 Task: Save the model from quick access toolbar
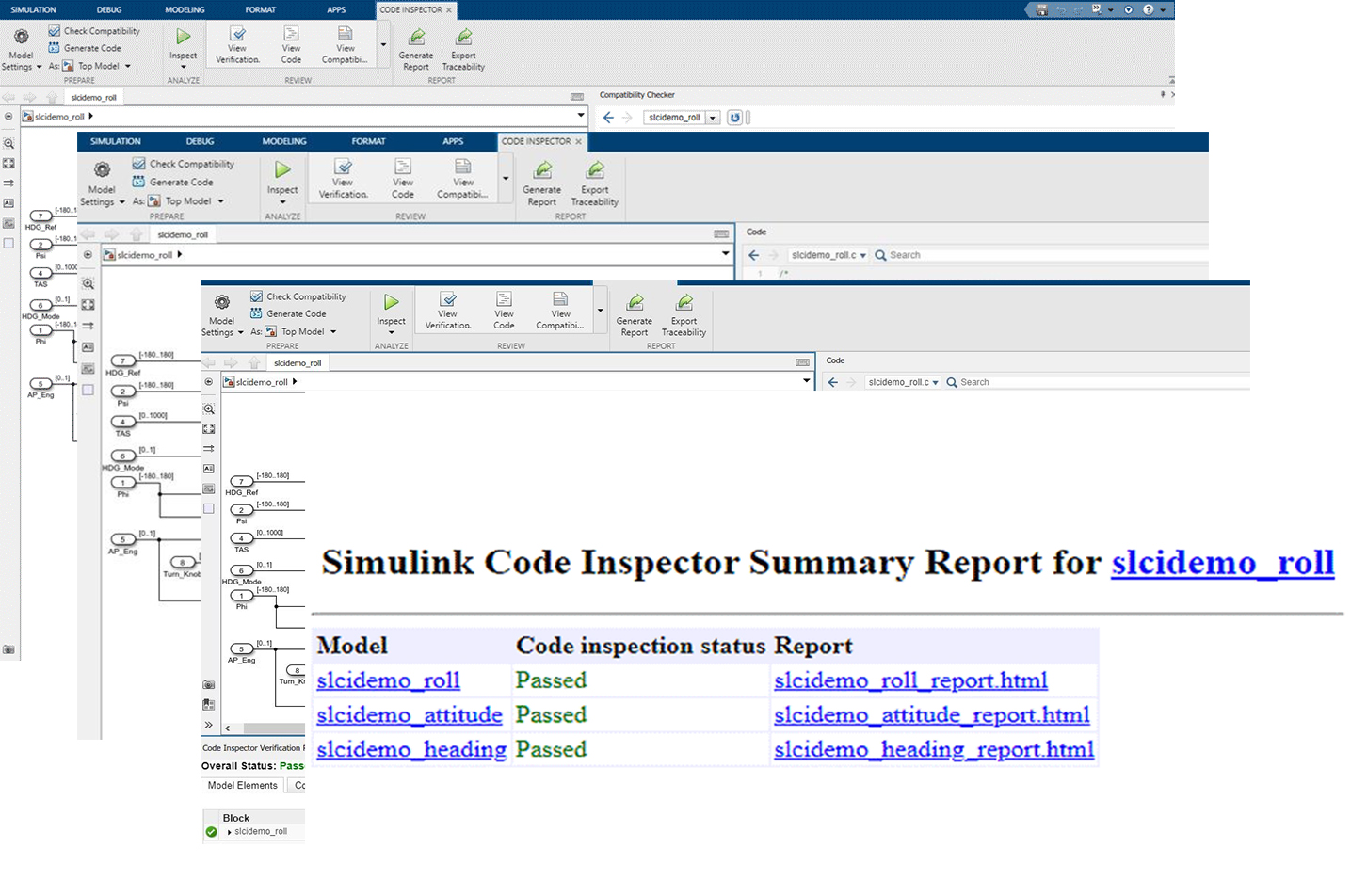point(1041,9)
